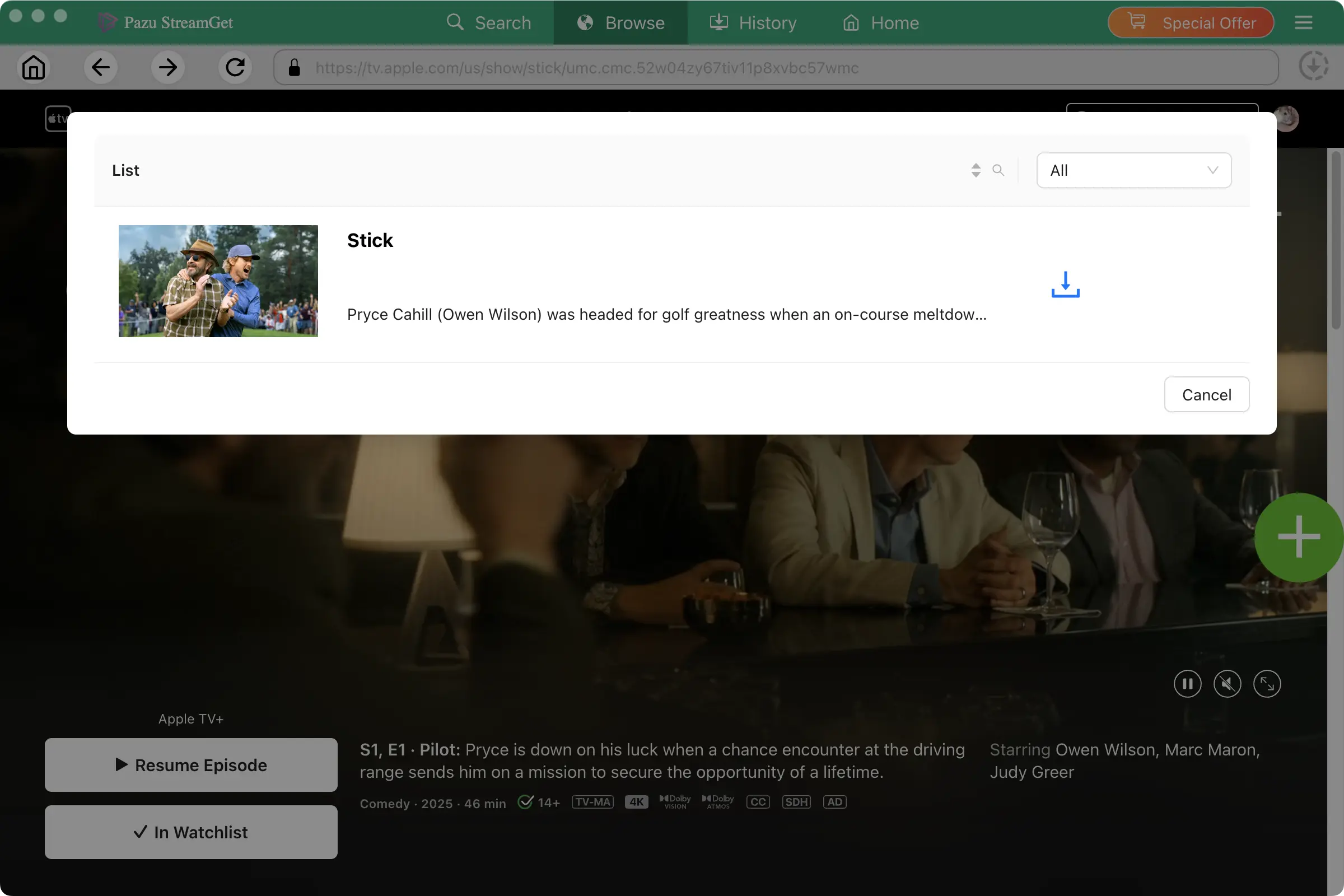Viewport: 1344px width, 896px height.
Task: Click the list sort arrows icon
Action: point(976,170)
